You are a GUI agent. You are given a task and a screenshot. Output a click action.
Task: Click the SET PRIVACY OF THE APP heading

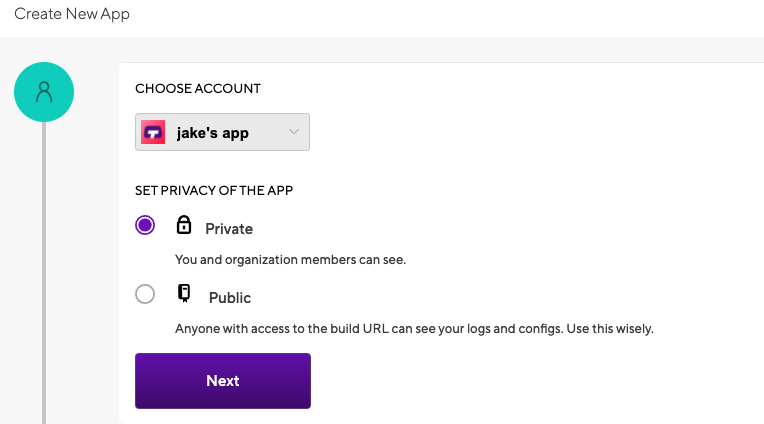point(214,191)
